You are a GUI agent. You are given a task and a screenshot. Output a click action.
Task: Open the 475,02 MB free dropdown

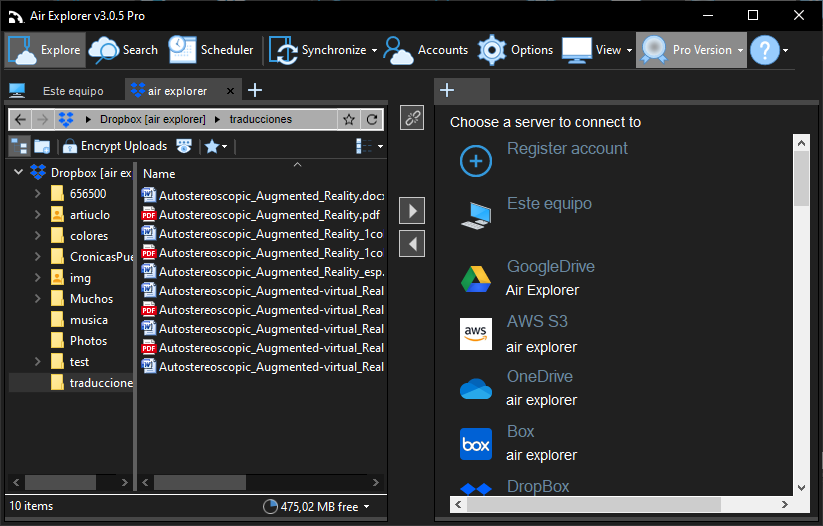coord(316,507)
